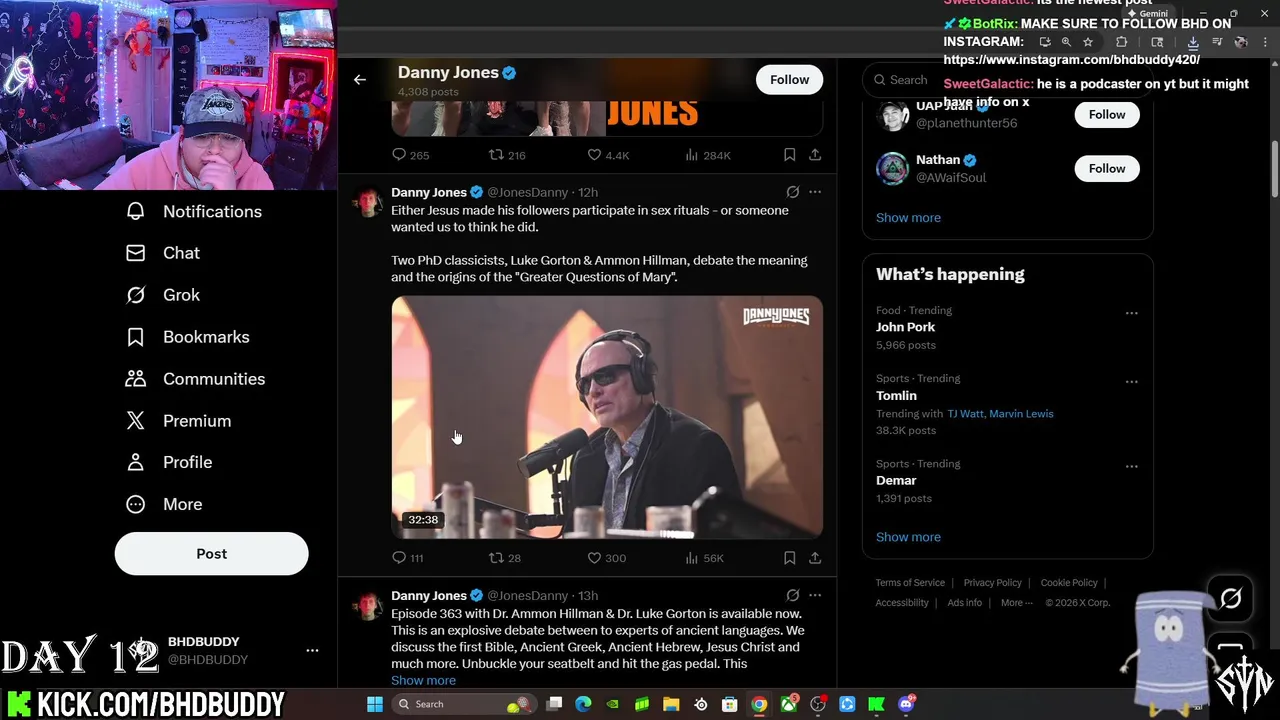View analytics showing 56K views
Screen dimensions: 1280x720
(x=704, y=558)
